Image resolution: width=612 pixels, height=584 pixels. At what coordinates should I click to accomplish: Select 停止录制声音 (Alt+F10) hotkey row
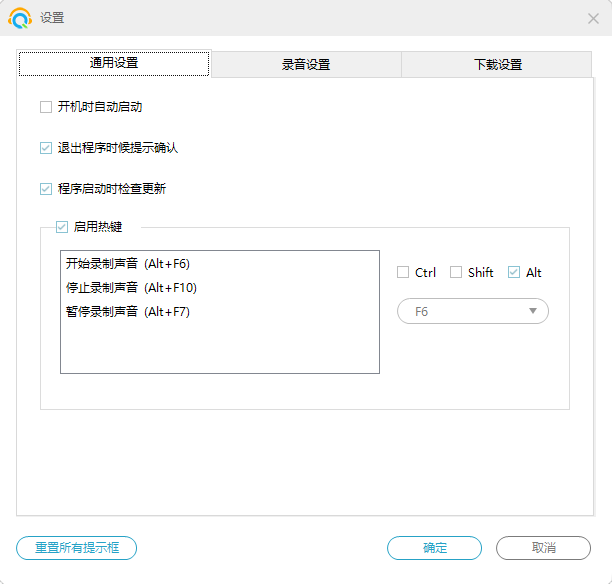tap(220, 288)
